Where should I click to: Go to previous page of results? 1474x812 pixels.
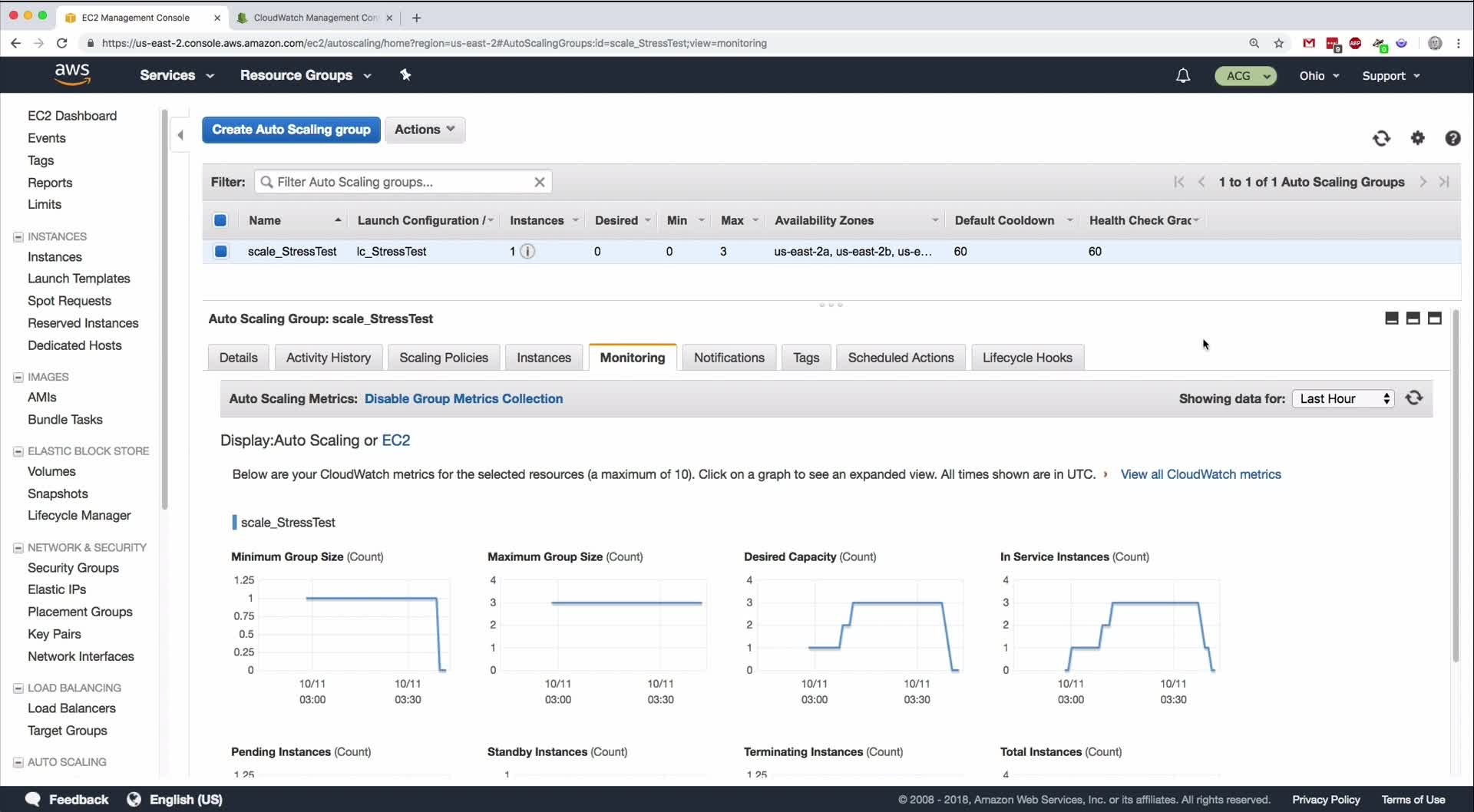(x=1201, y=182)
